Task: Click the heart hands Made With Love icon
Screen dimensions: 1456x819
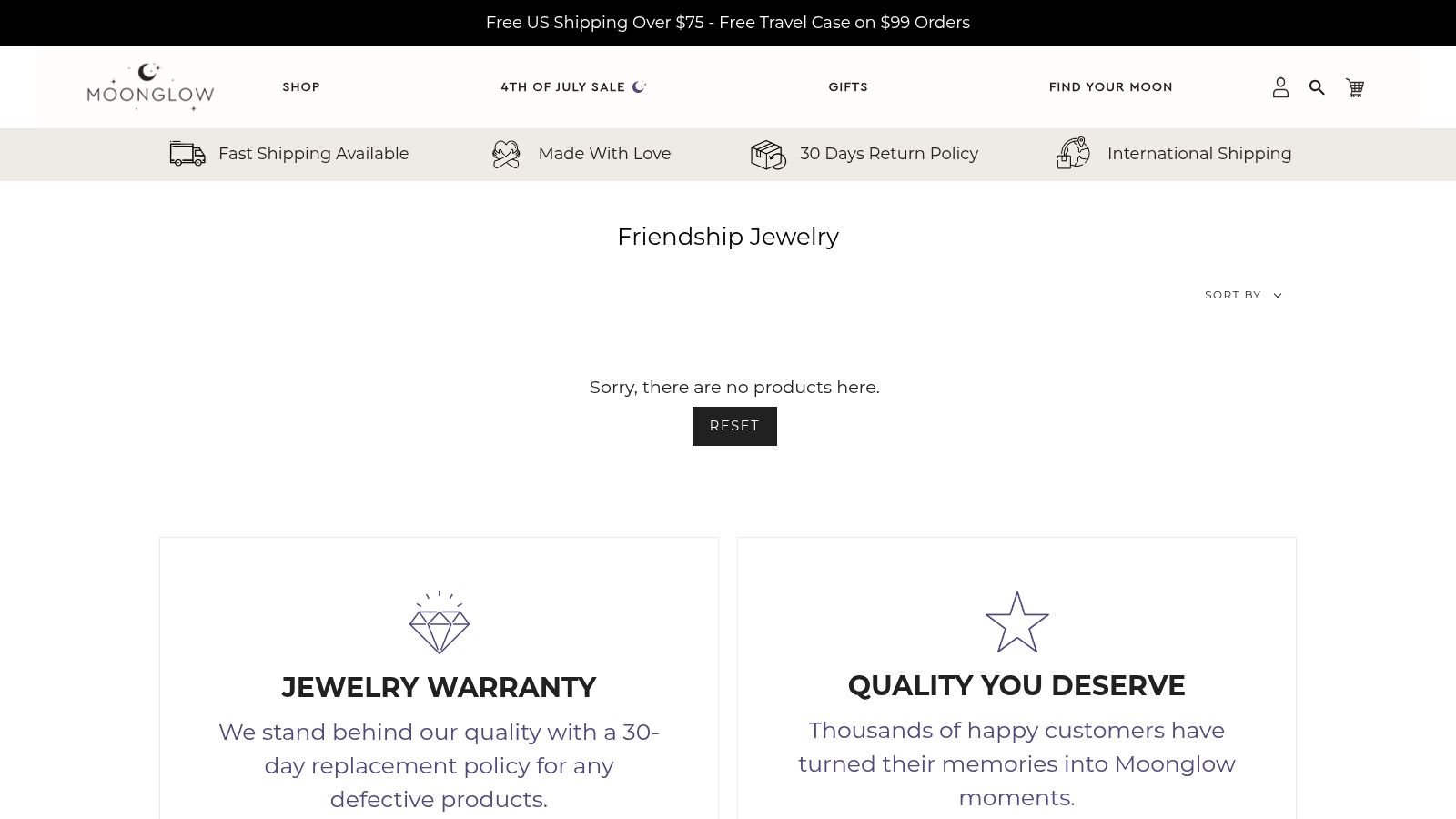Action: pos(506,154)
